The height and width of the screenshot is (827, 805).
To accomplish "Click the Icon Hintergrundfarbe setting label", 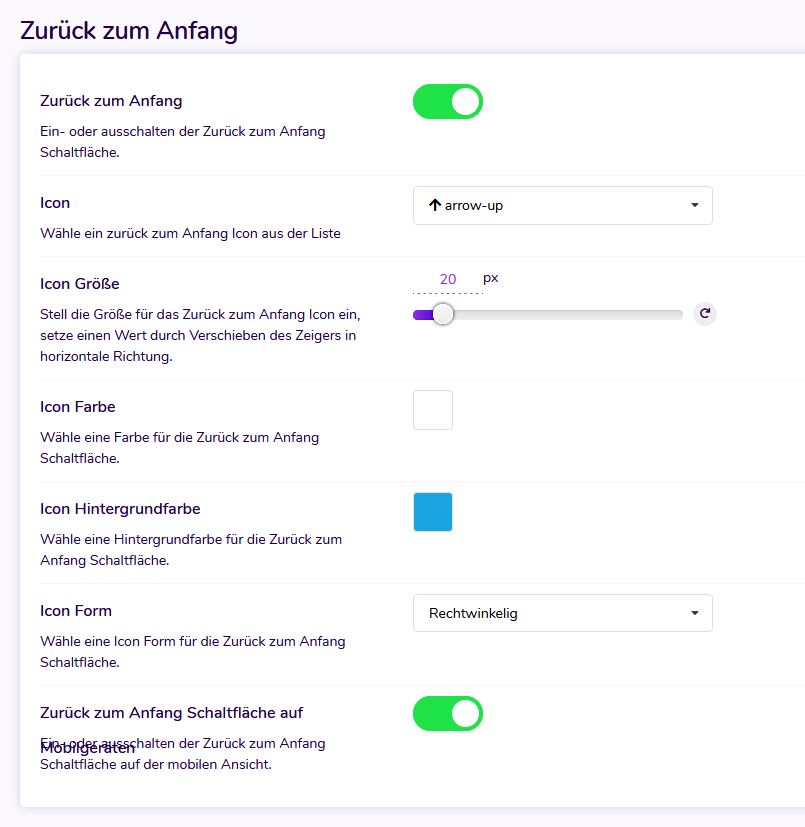I will (120, 509).
